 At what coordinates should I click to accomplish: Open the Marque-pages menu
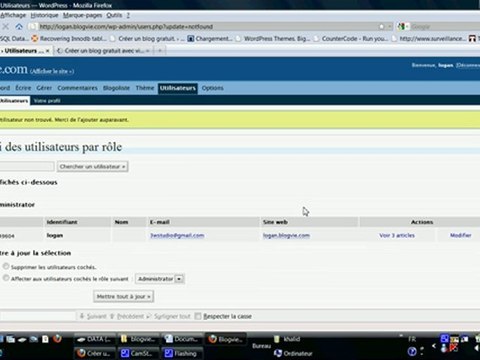point(82,15)
